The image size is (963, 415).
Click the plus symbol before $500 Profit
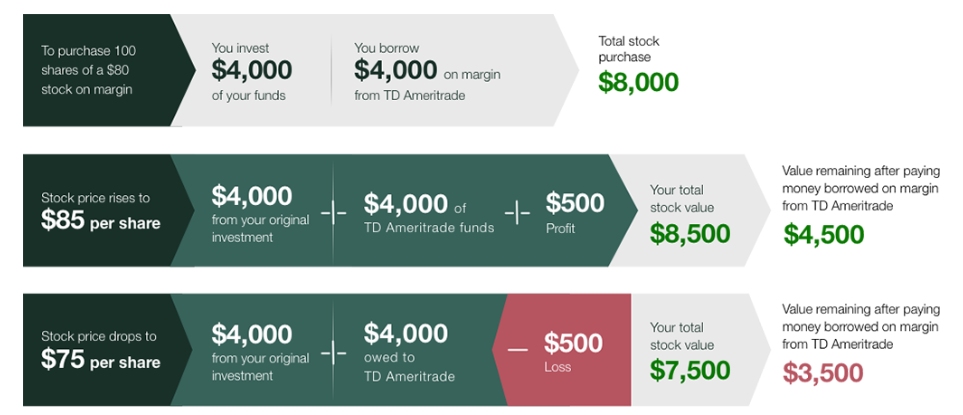[x=518, y=212]
